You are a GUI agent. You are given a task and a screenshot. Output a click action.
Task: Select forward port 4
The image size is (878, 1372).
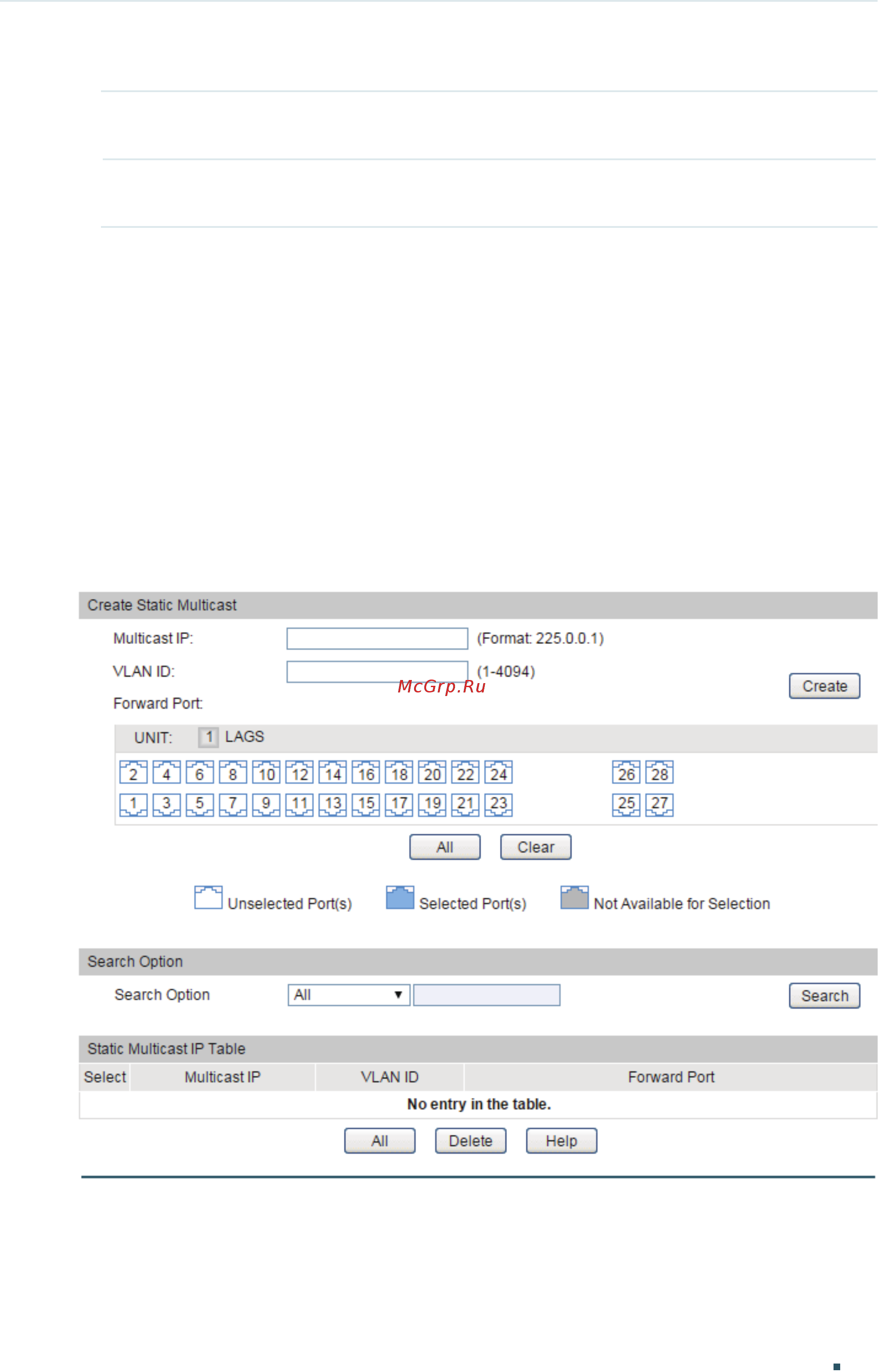pos(166,773)
